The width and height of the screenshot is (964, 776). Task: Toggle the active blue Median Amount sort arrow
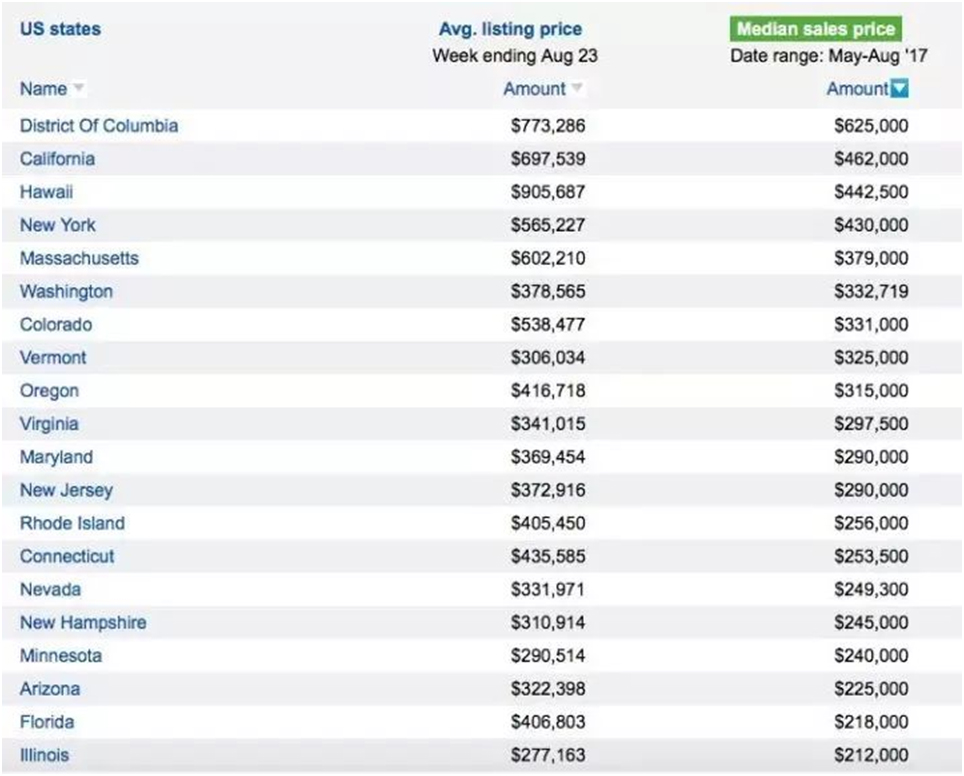(x=899, y=89)
